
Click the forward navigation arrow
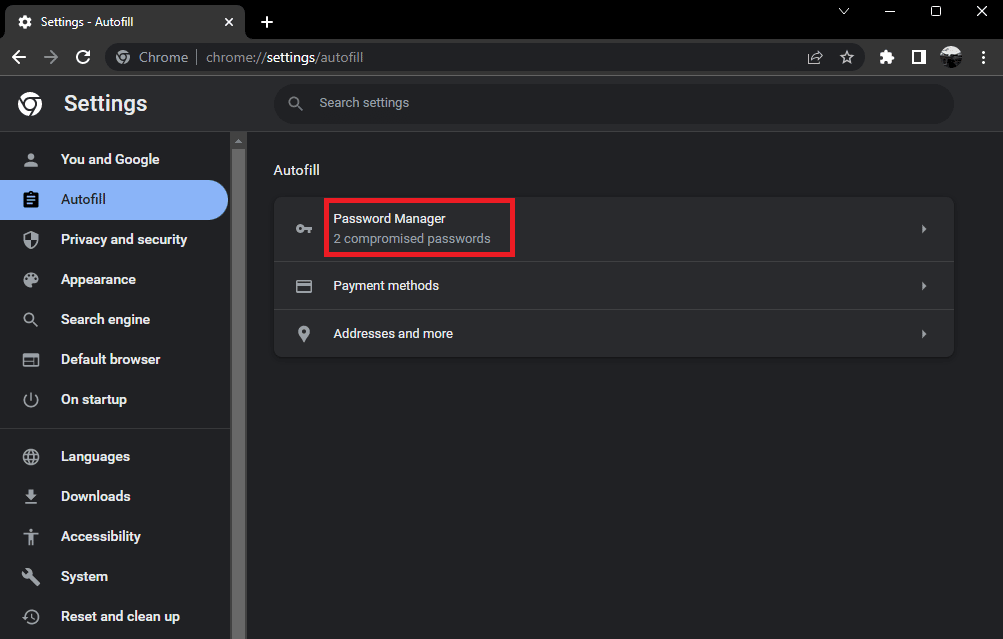(x=51, y=58)
